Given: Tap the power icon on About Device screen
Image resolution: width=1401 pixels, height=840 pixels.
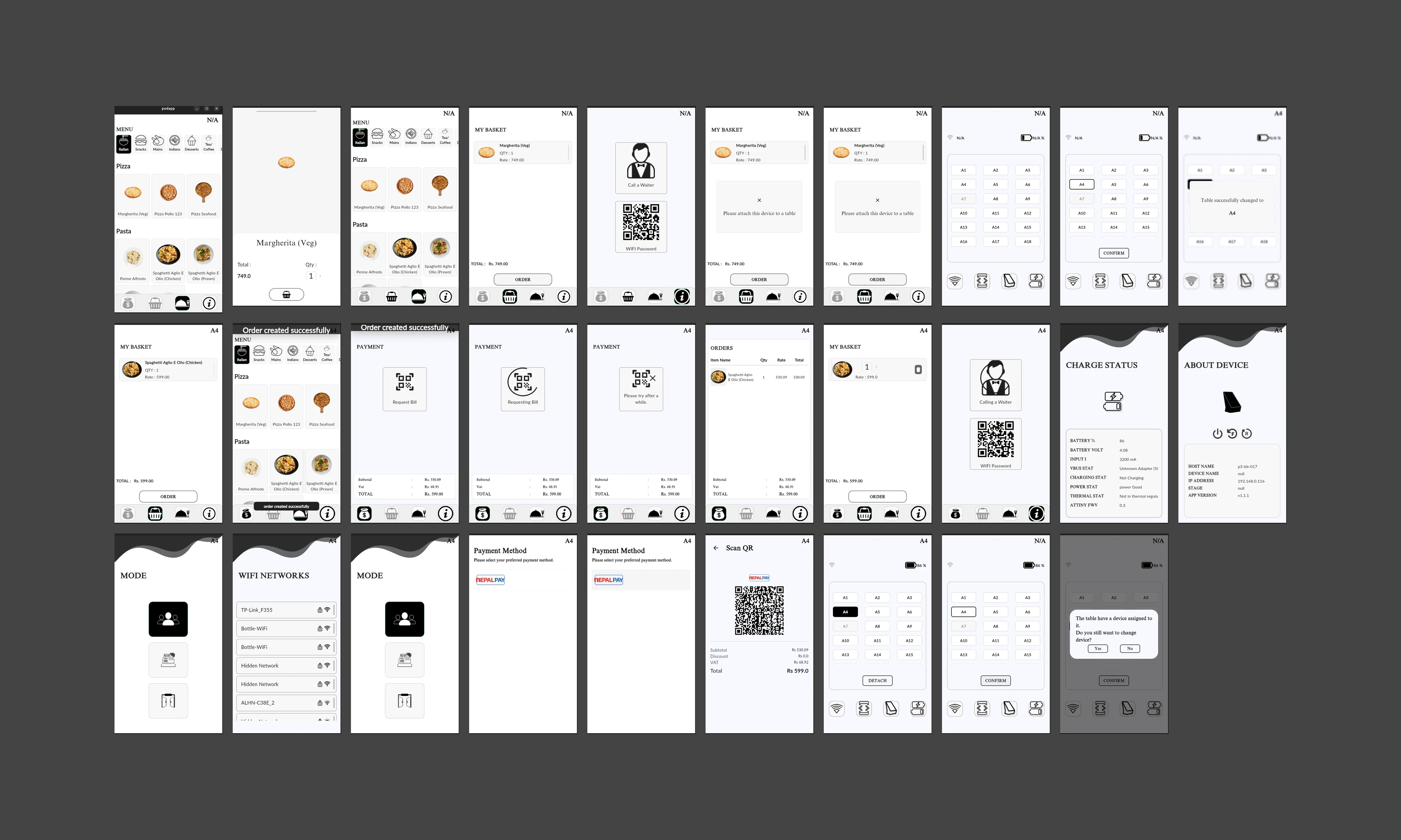Looking at the screenshot, I should click(1217, 434).
